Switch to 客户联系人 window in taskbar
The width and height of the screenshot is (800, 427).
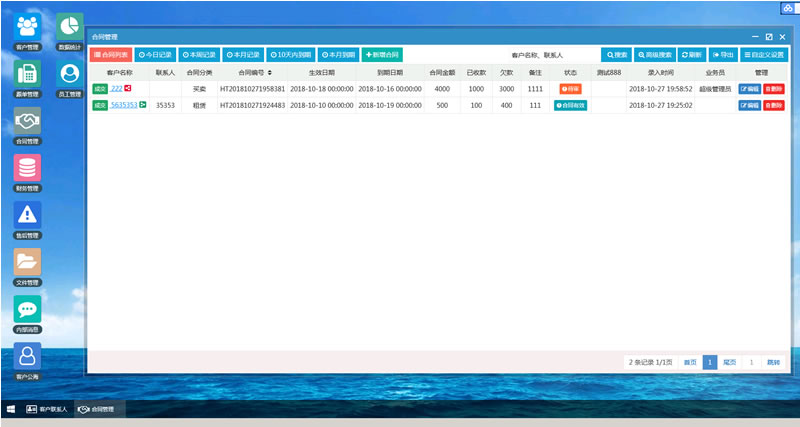coord(49,409)
